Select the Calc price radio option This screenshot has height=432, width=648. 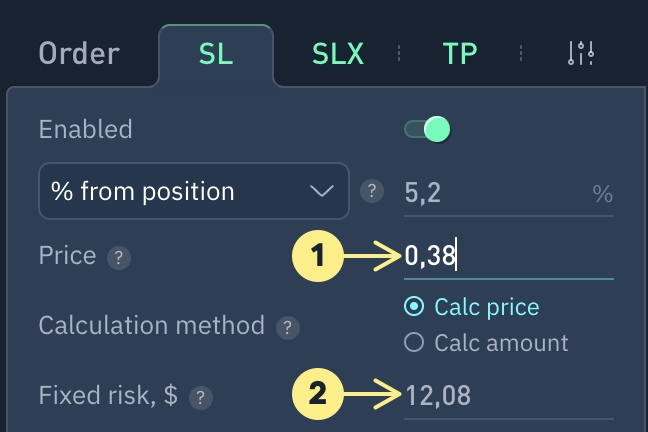click(x=414, y=307)
